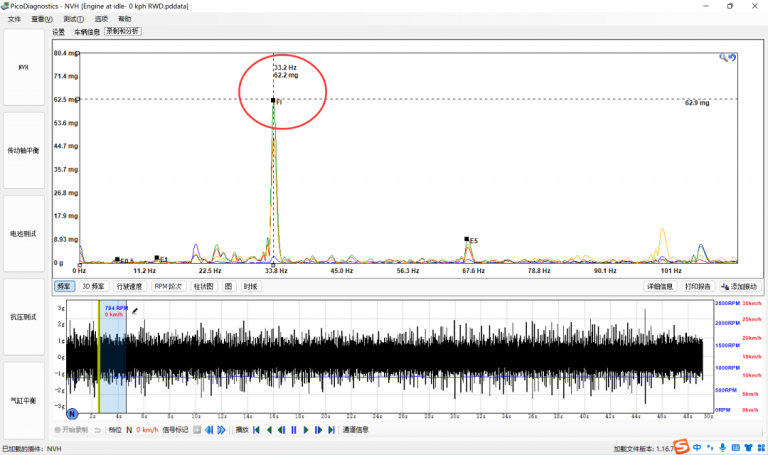
Task: Click the 添加振动 (Add vibration) button
Action: (739, 287)
